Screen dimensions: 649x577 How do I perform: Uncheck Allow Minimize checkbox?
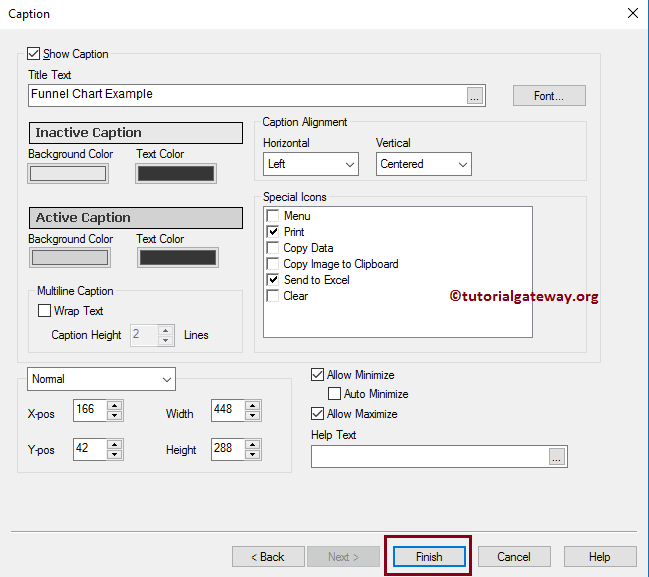(x=317, y=375)
